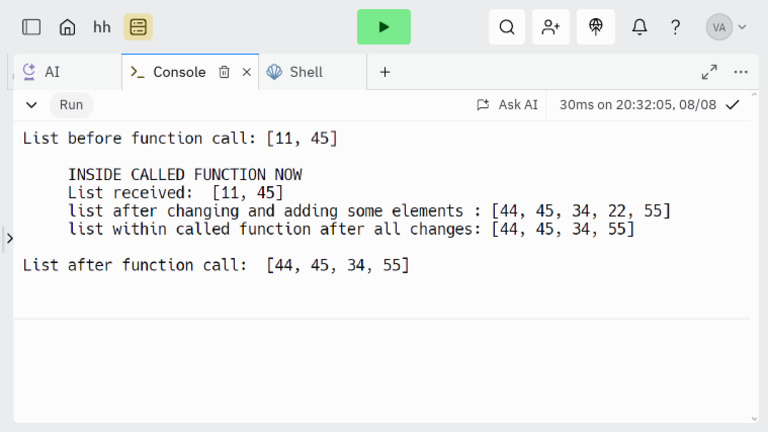Collapse the Run output chevron

pos(31,104)
